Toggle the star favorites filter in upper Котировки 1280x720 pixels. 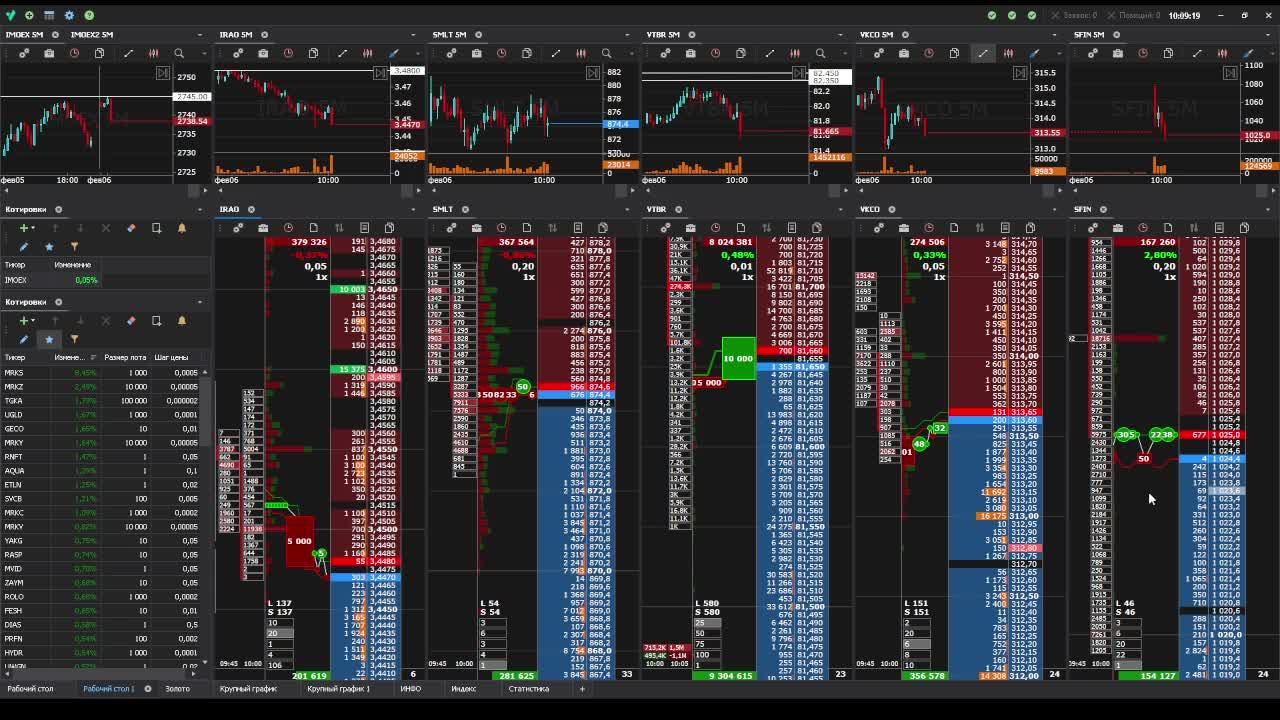(49, 246)
